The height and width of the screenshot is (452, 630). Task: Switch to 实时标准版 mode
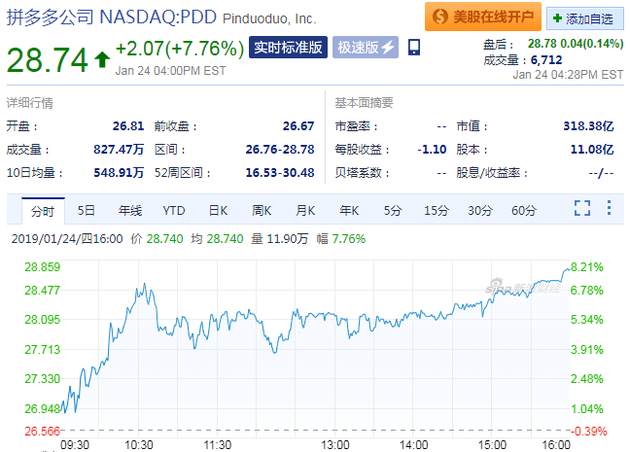287,49
